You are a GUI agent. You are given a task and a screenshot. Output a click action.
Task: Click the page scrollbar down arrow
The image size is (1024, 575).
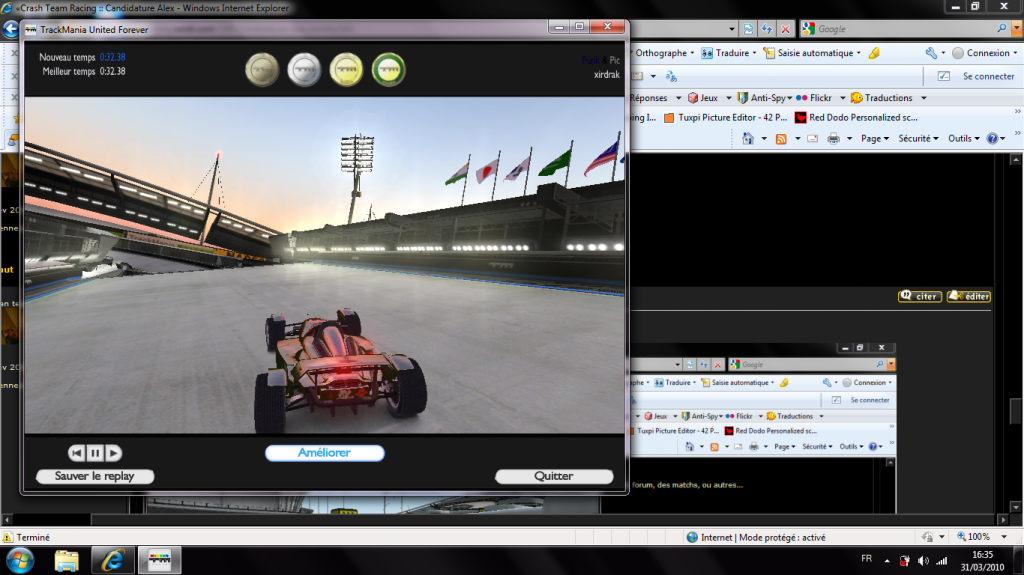point(1016,507)
